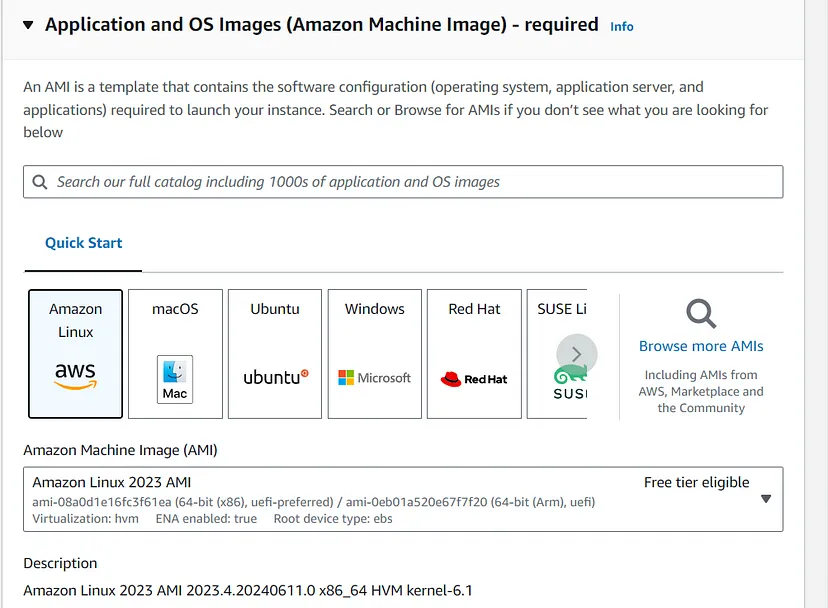Viewport: 828px width, 608px height.
Task: Switch to the Quick Start tab
Action: coord(84,243)
